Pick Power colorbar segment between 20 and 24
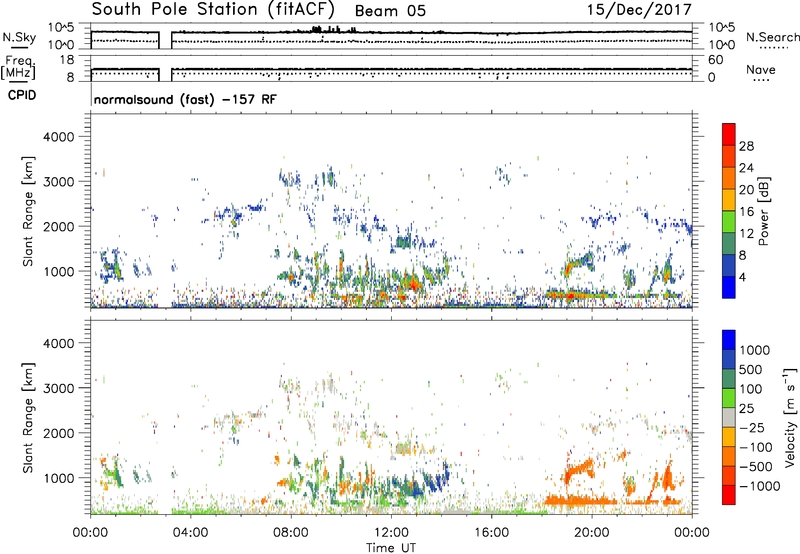Viewport: 800px width, 554px height. (x=729, y=178)
